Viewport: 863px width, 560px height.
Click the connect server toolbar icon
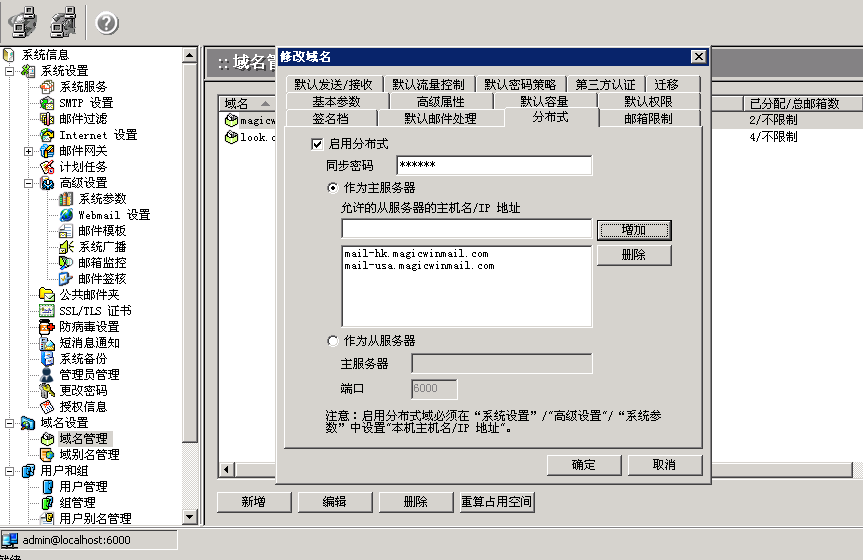click(22, 23)
